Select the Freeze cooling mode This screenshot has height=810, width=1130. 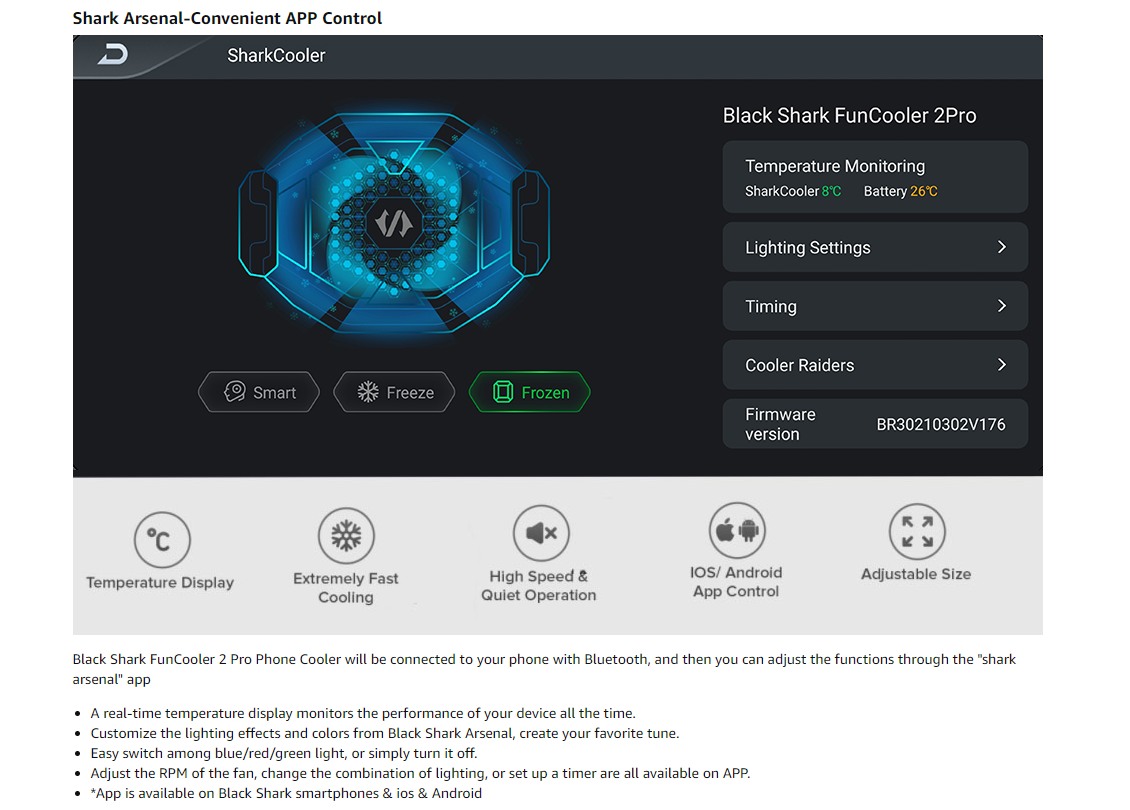click(394, 392)
